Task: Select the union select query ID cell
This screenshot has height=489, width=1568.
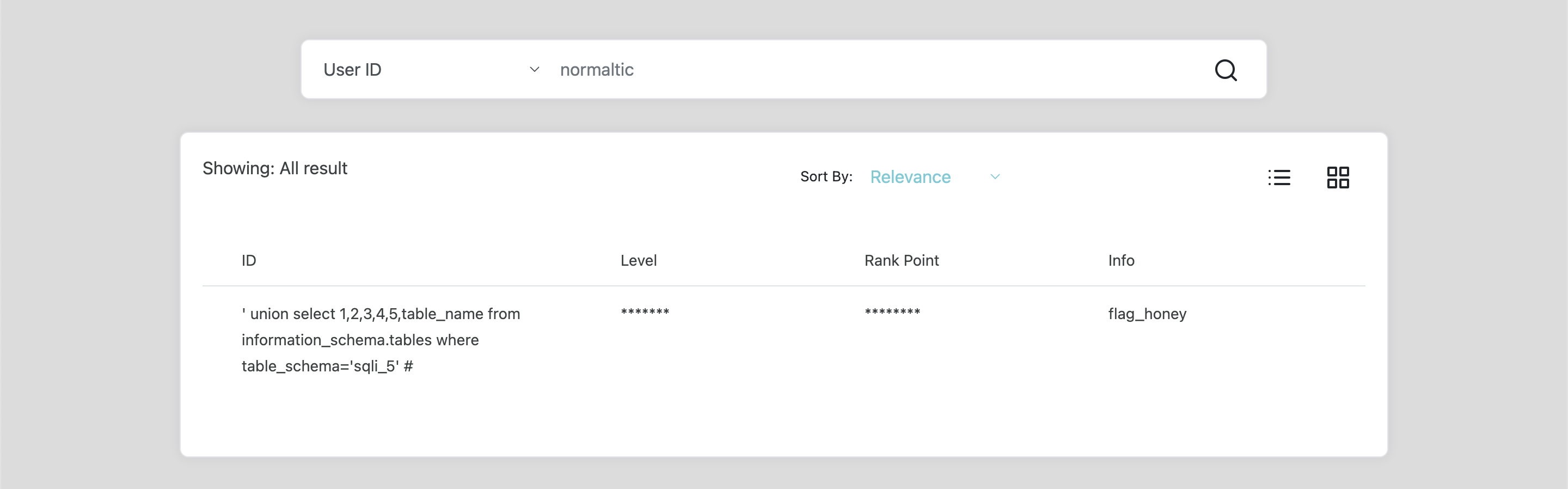Action: (x=381, y=340)
